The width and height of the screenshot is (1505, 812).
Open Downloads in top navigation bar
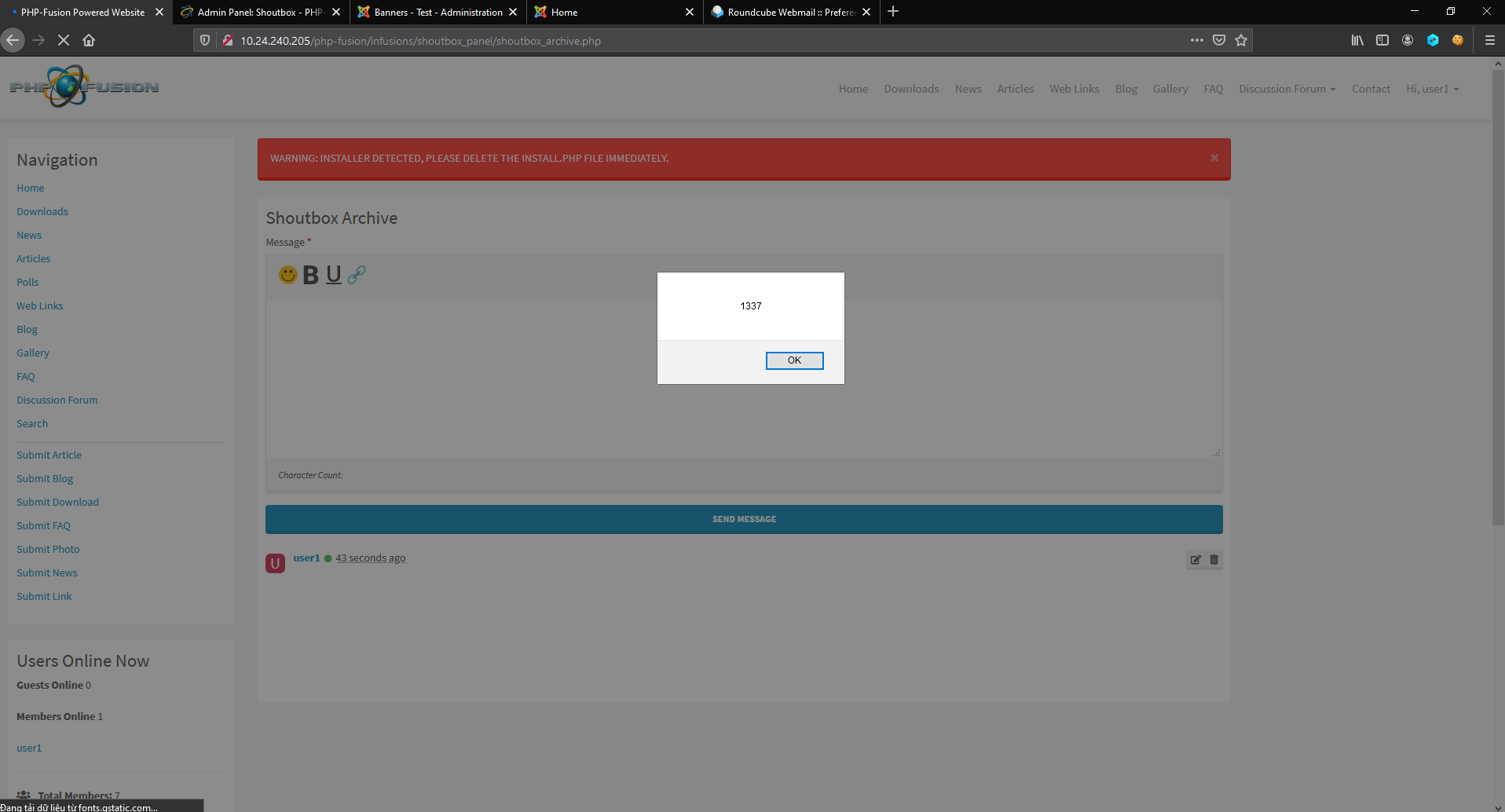pyautogui.click(x=911, y=89)
